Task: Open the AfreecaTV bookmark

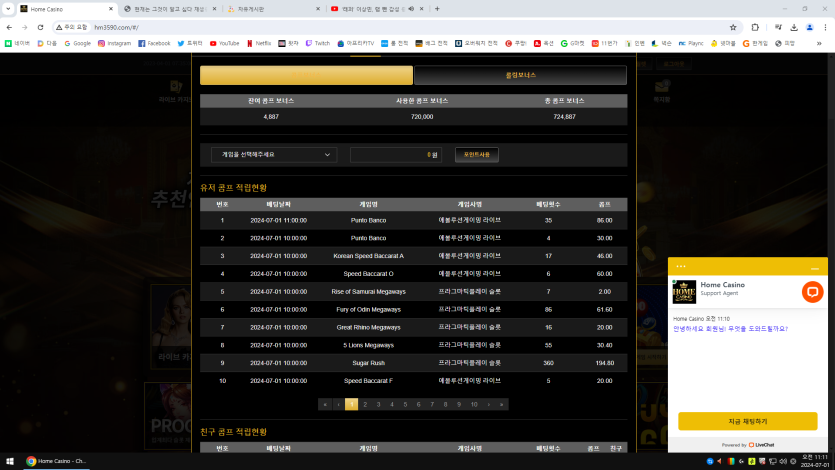Action: (x=356, y=43)
